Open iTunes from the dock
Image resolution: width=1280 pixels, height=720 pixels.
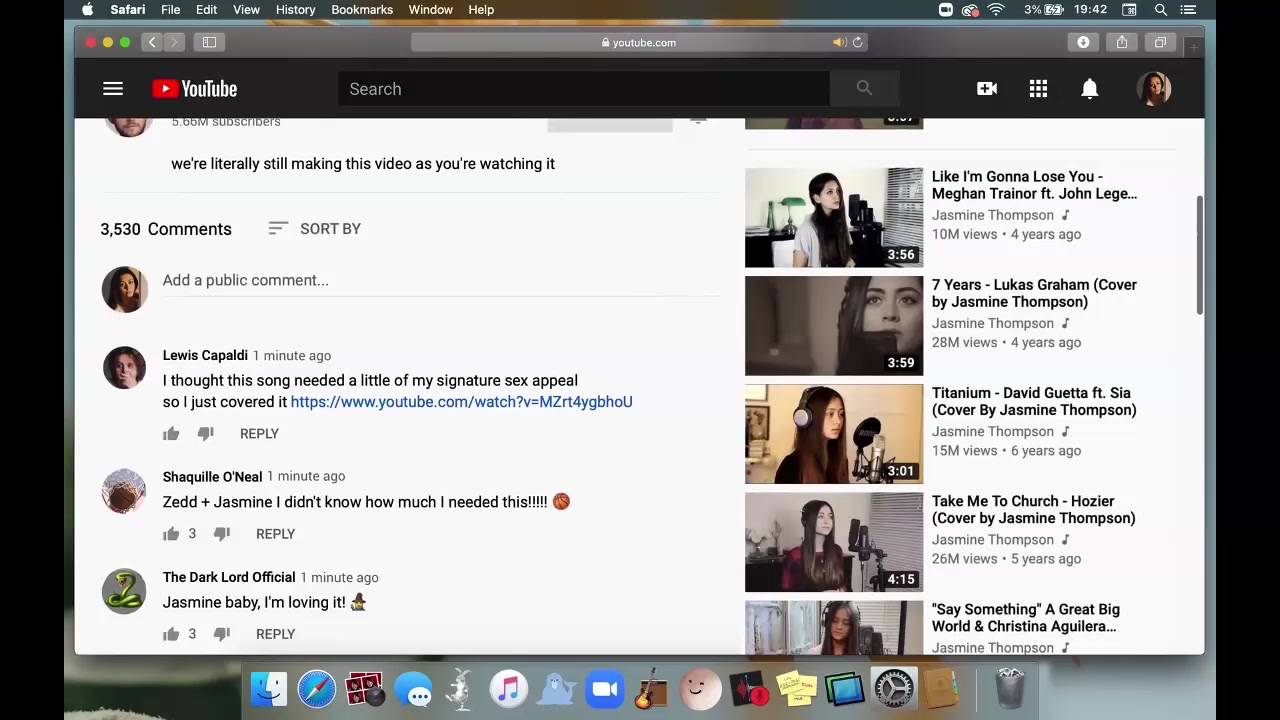509,689
